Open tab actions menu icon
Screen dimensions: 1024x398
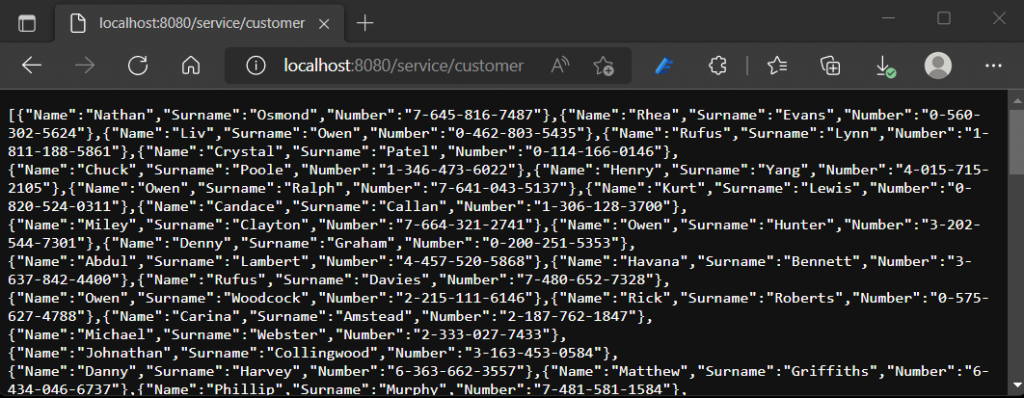click(x=27, y=24)
